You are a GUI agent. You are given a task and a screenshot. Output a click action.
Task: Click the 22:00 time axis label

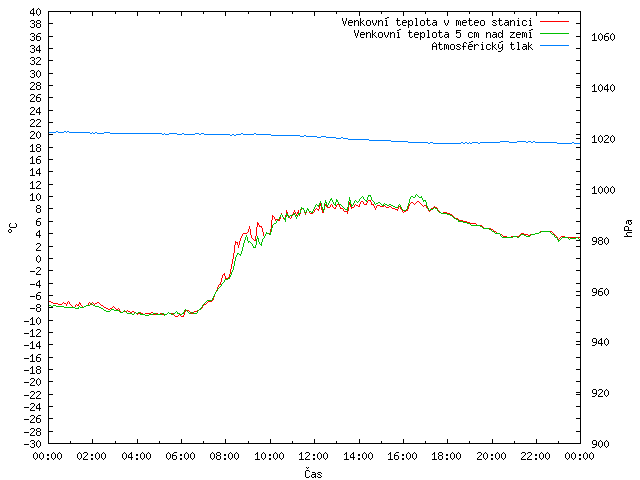[x=536, y=456]
